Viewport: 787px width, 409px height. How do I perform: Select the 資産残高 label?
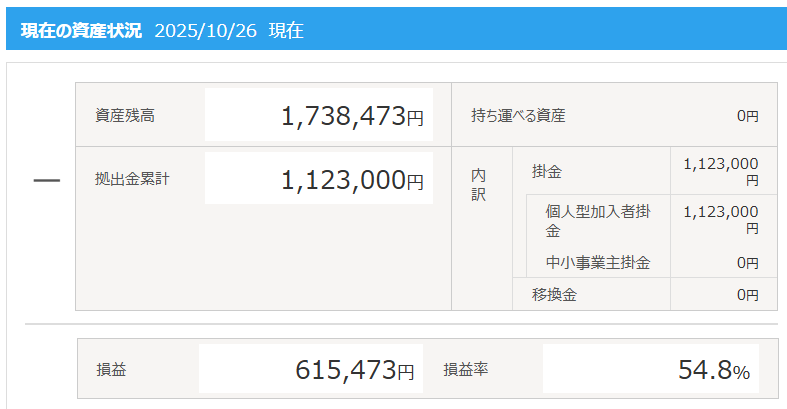pyautogui.click(x=125, y=115)
